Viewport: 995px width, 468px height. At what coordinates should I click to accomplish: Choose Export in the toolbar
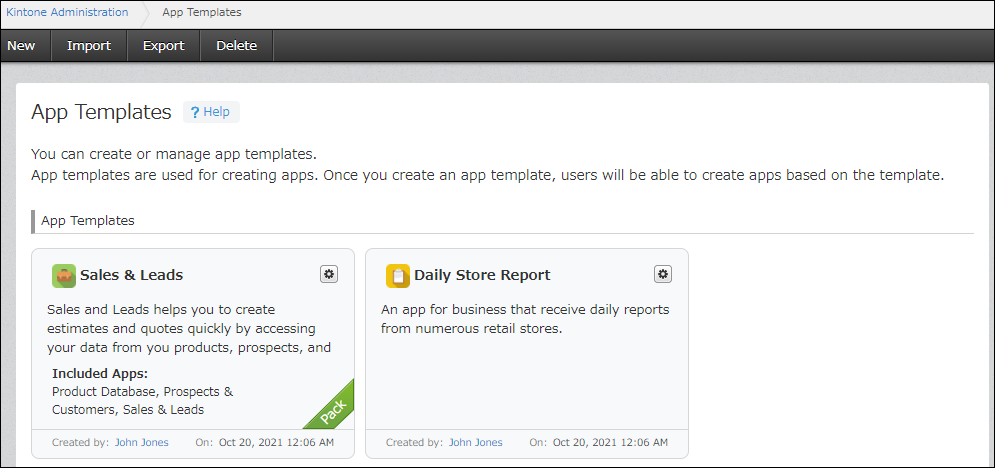(163, 46)
